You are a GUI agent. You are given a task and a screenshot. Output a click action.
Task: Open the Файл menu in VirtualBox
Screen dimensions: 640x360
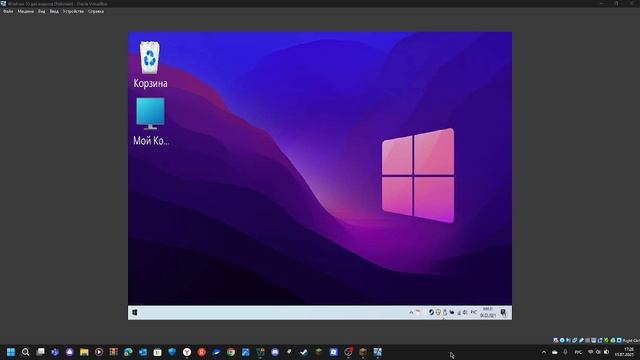pos(8,11)
